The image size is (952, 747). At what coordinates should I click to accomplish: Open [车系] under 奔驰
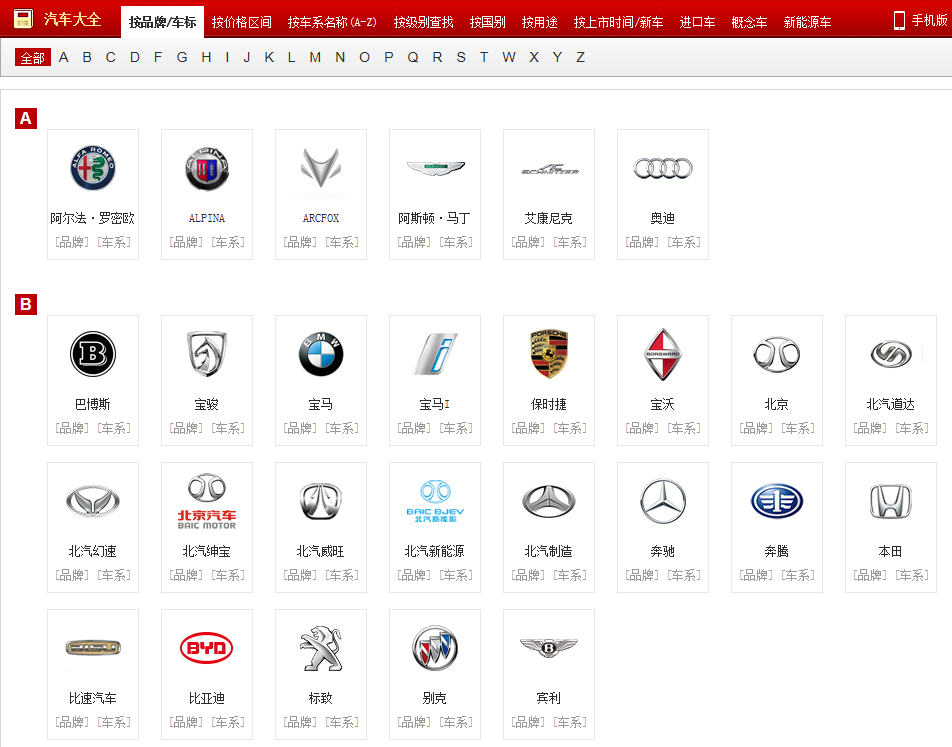pyautogui.click(x=684, y=575)
